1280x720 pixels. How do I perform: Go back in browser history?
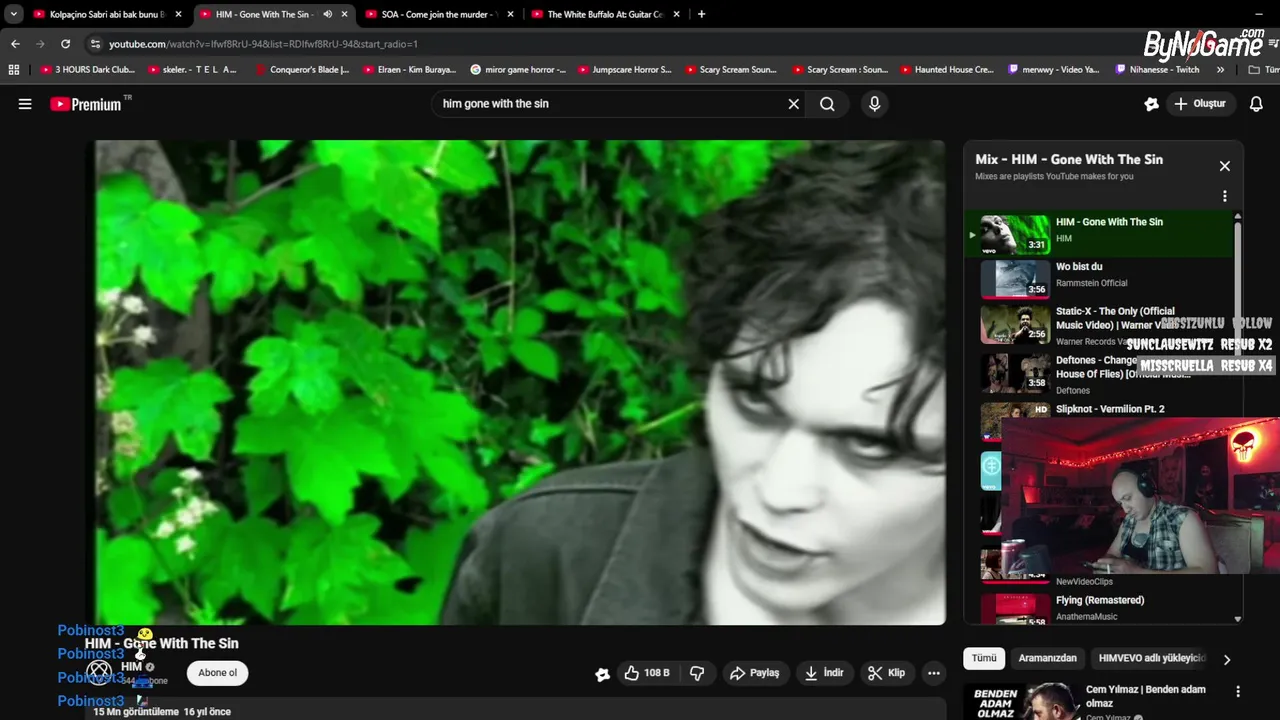[x=15, y=44]
